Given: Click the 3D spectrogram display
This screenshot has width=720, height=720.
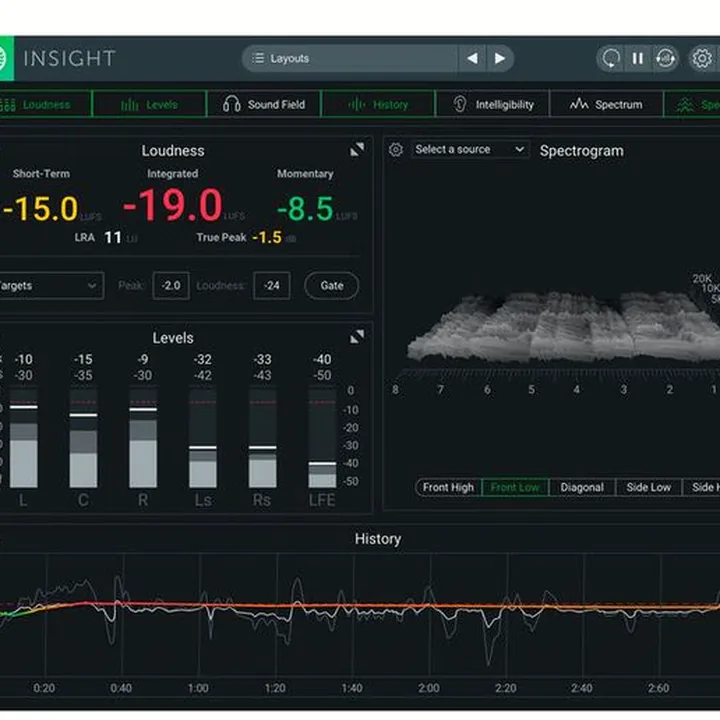Looking at the screenshot, I should point(563,328).
